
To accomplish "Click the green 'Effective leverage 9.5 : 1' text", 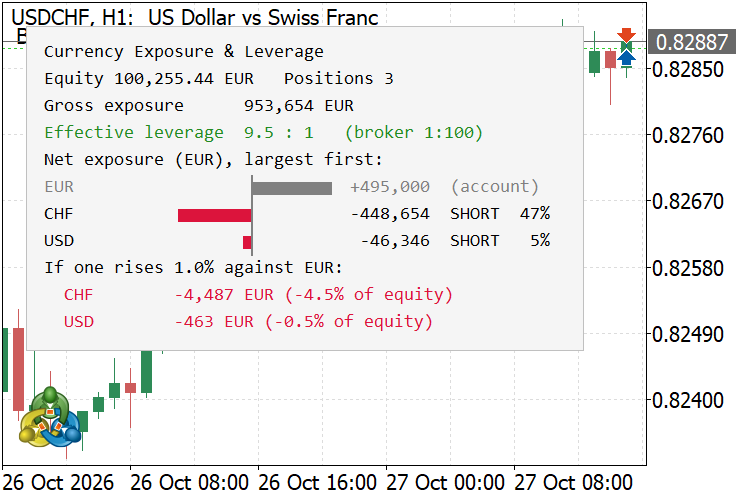I will [179, 133].
